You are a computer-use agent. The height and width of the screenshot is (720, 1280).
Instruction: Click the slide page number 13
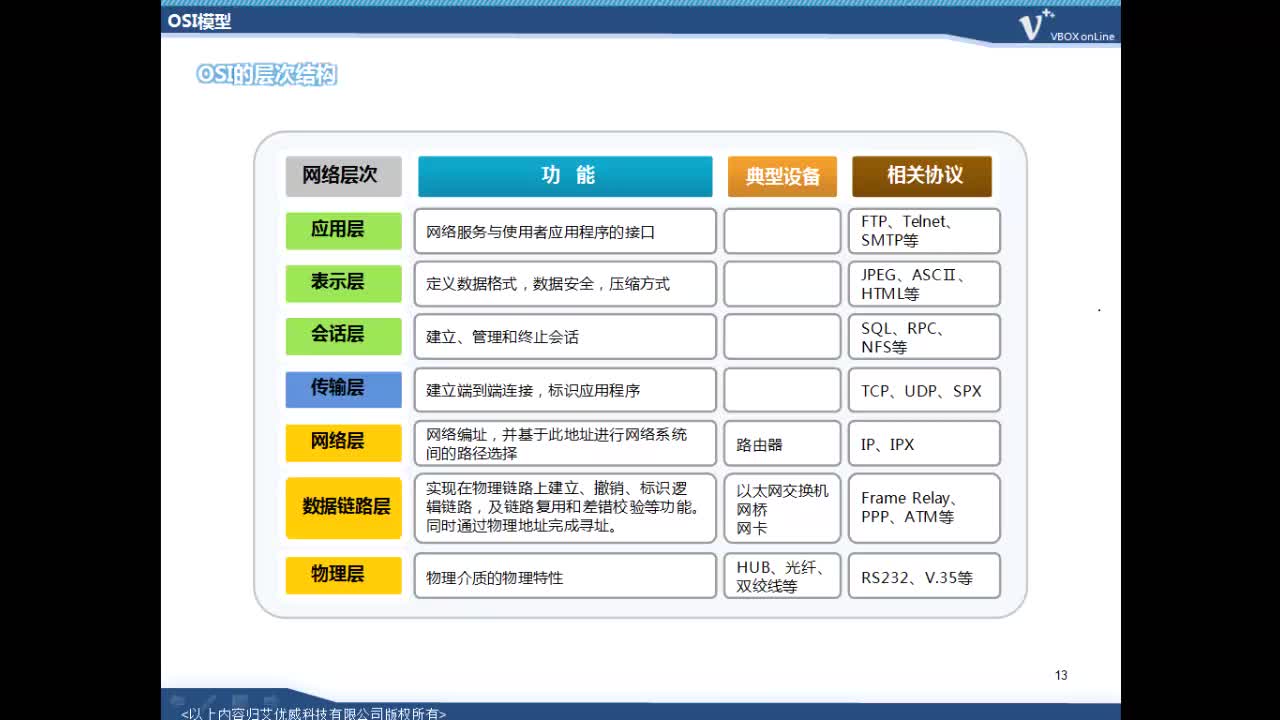1061,675
